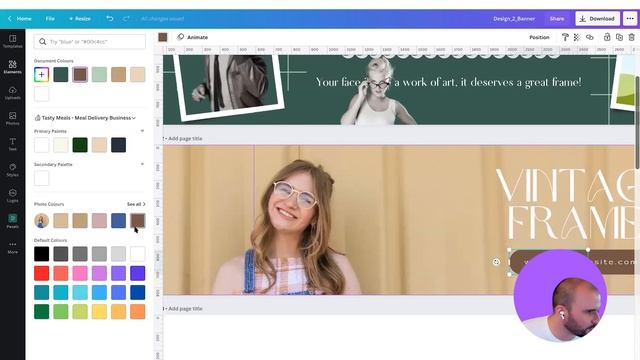Open the Position options

(x=539, y=37)
